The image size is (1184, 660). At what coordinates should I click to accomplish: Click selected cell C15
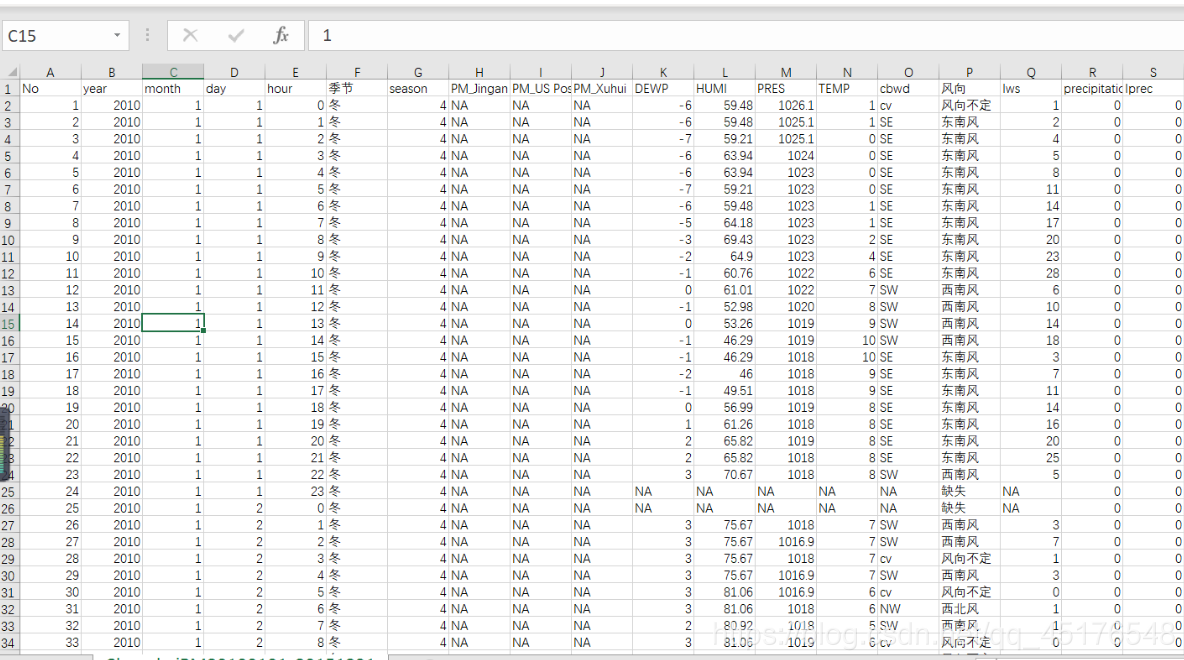point(173,323)
